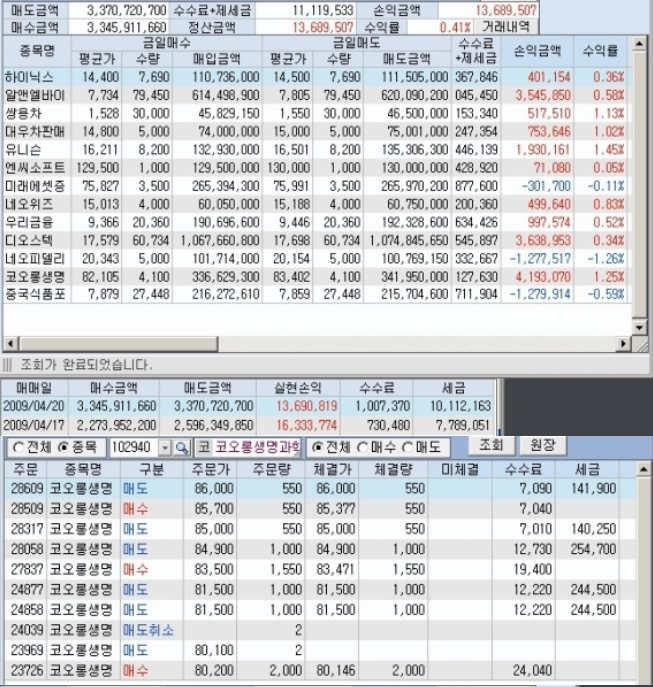653x687 pixels.
Task: Select order number 24877 row
Action: click(x=320, y=589)
